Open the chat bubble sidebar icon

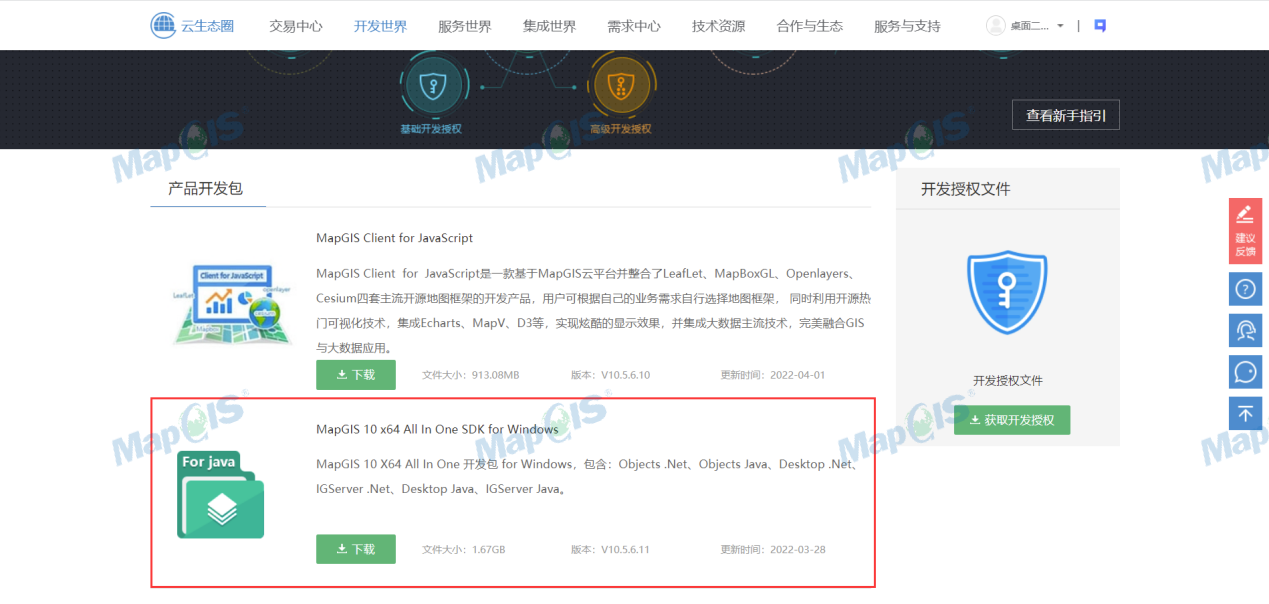[x=1245, y=372]
